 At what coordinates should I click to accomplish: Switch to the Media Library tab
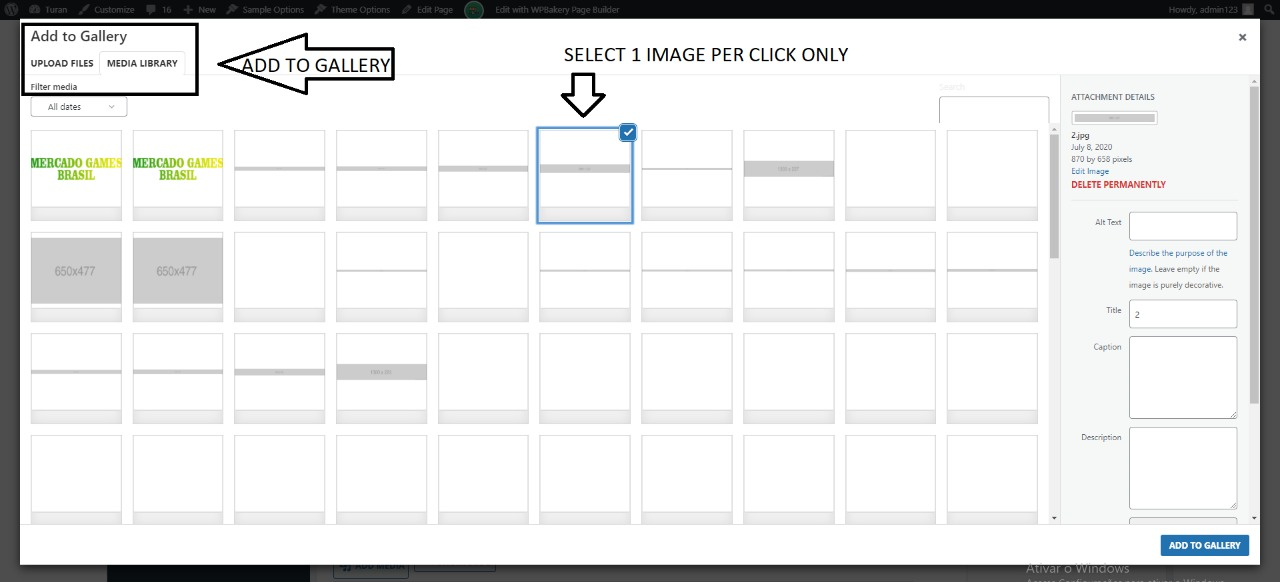click(142, 63)
